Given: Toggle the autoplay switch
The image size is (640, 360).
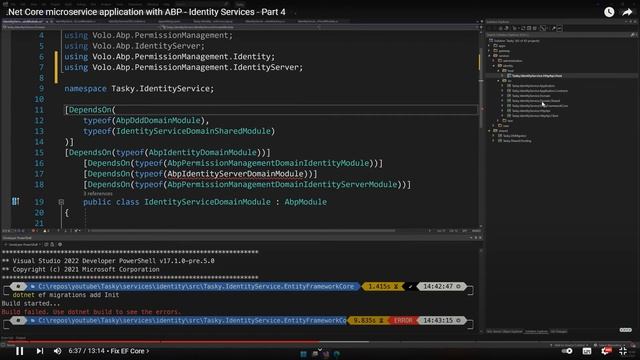Looking at the screenshot, I should point(567,351).
